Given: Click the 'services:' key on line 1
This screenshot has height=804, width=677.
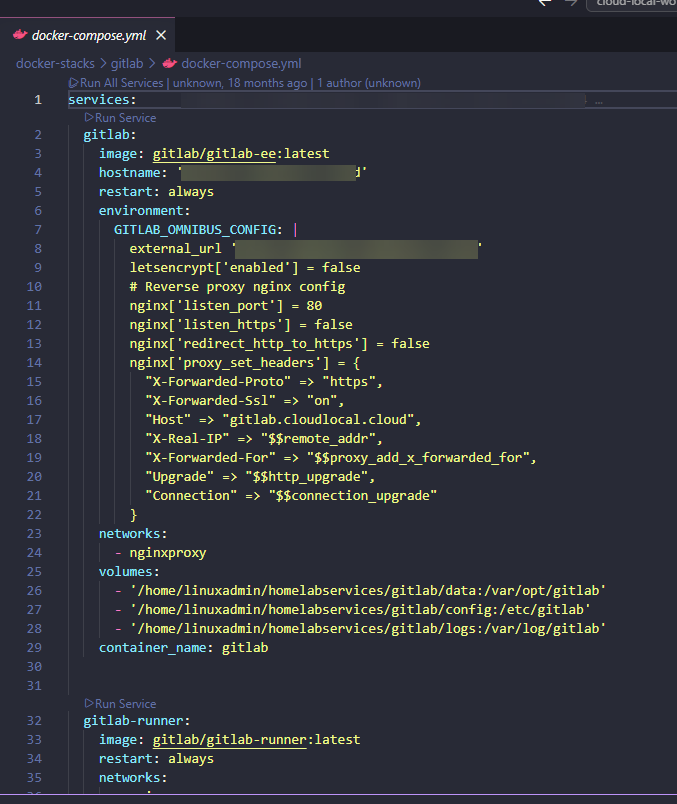Looking at the screenshot, I should pos(102,99).
